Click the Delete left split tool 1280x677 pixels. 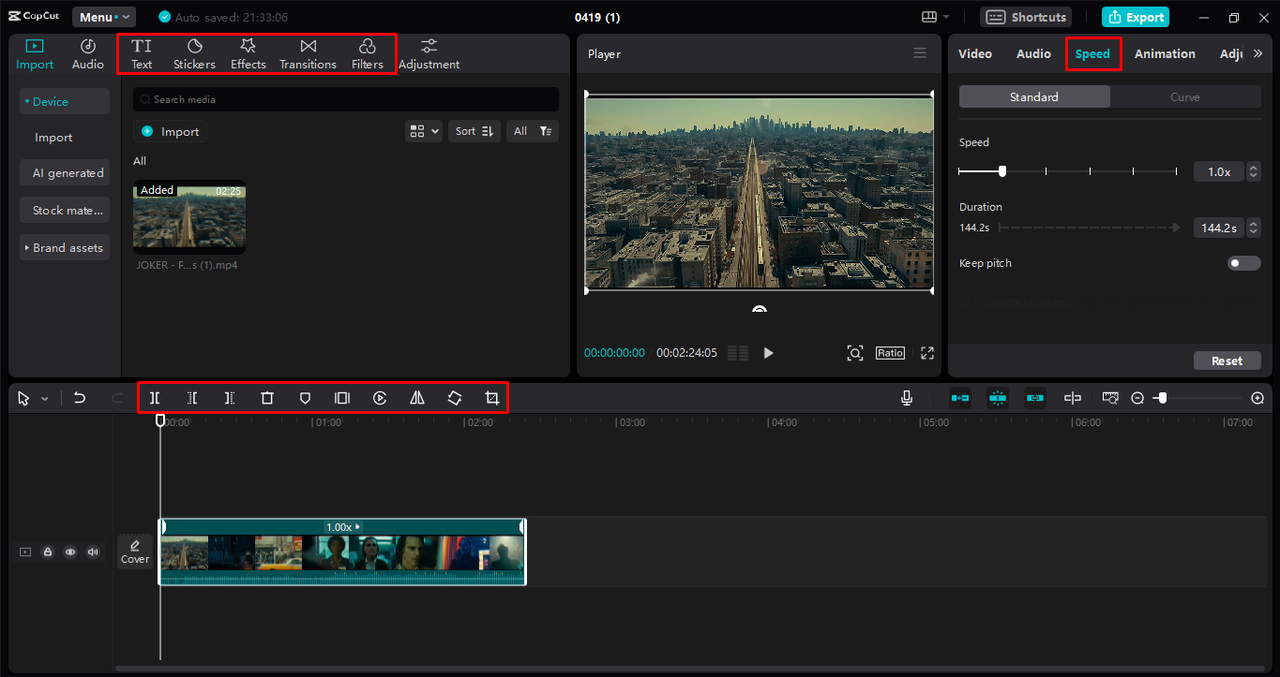pyautogui.click(x=192, y=398)
